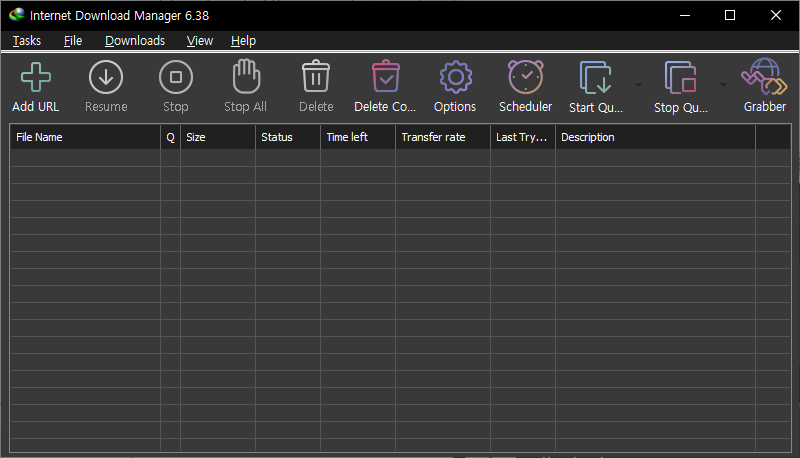Open the File menu
Screen dimensions: 800x458
click(73, 41)
